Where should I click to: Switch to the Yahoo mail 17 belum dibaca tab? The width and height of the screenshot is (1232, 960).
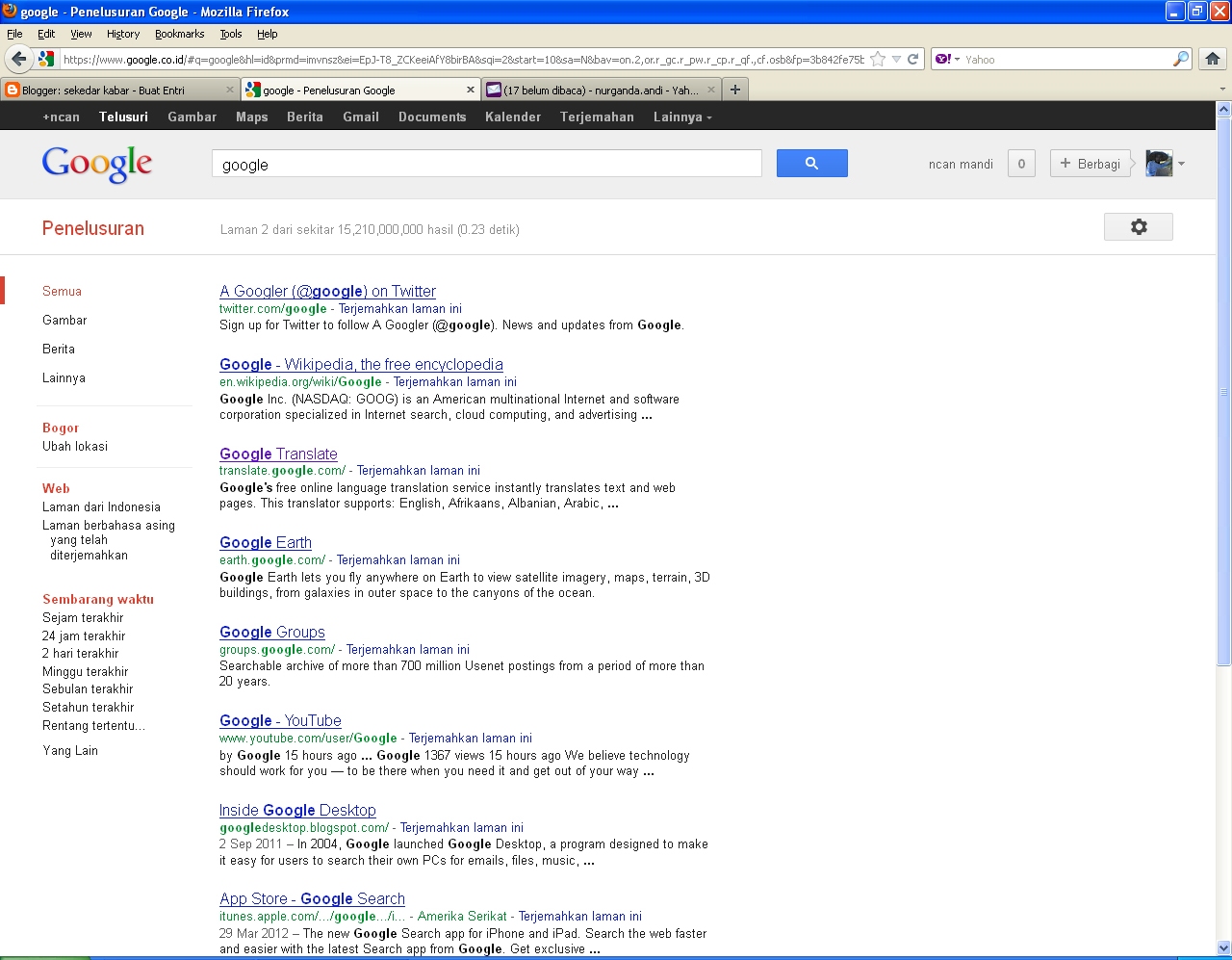[x=602, y=90]
